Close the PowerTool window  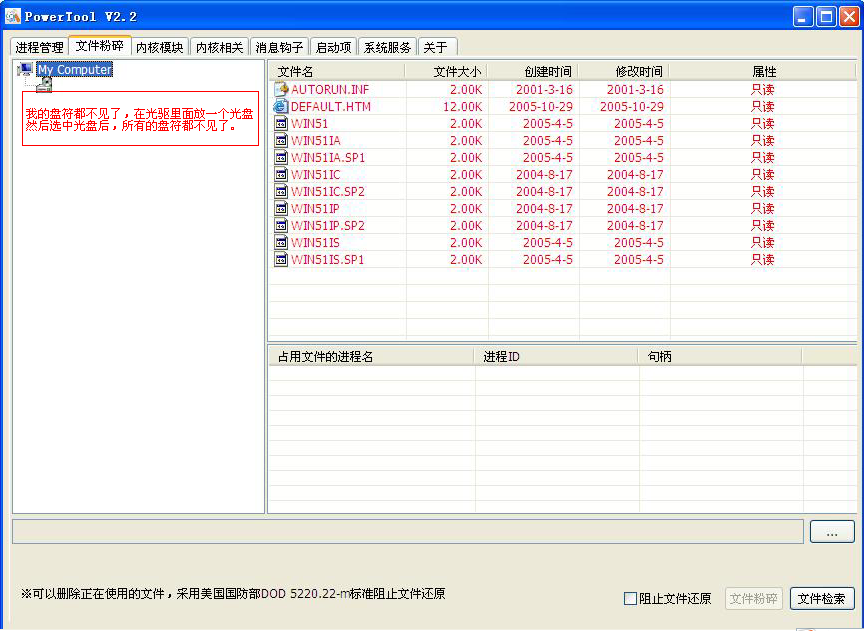[x=849, y=17]
